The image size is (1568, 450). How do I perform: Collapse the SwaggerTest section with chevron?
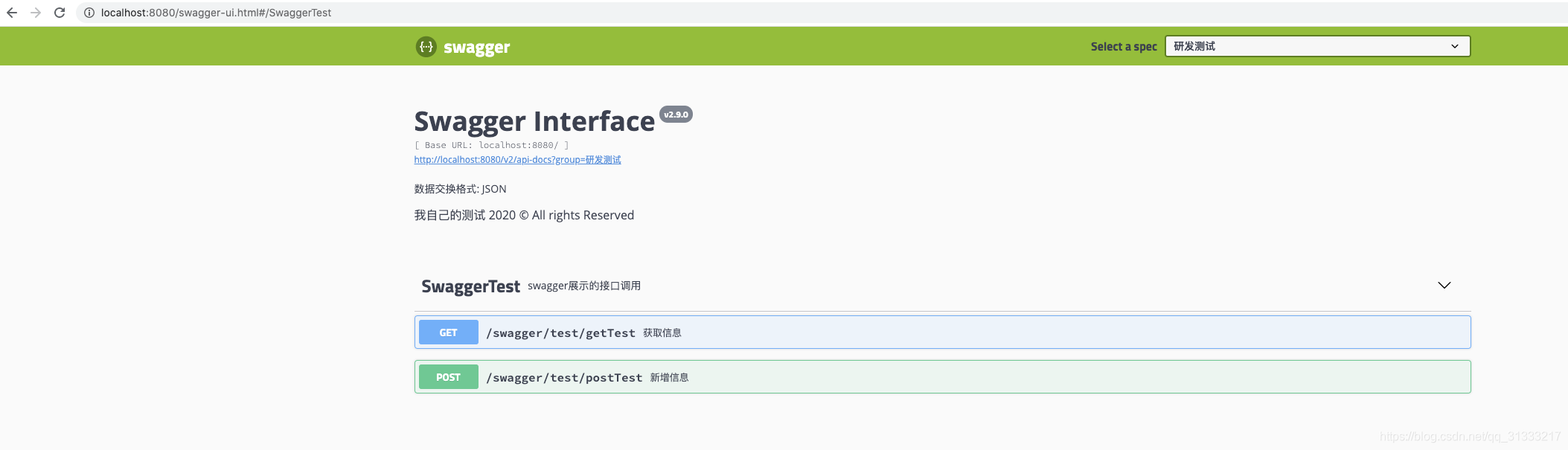(x=1444, y=286)
